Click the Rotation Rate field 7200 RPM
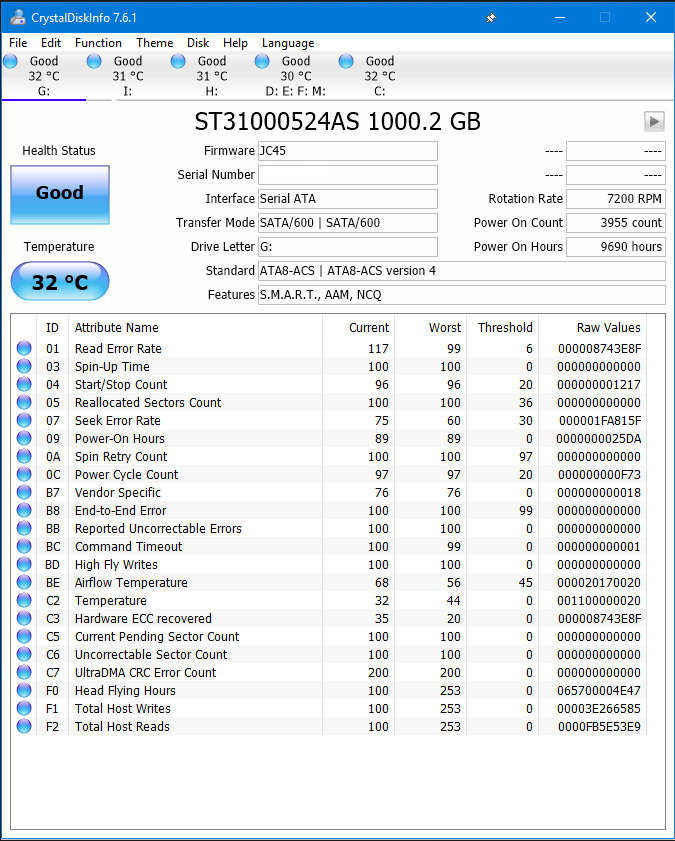The width and height of the screenshot is (675, 841). click(615, 198)
